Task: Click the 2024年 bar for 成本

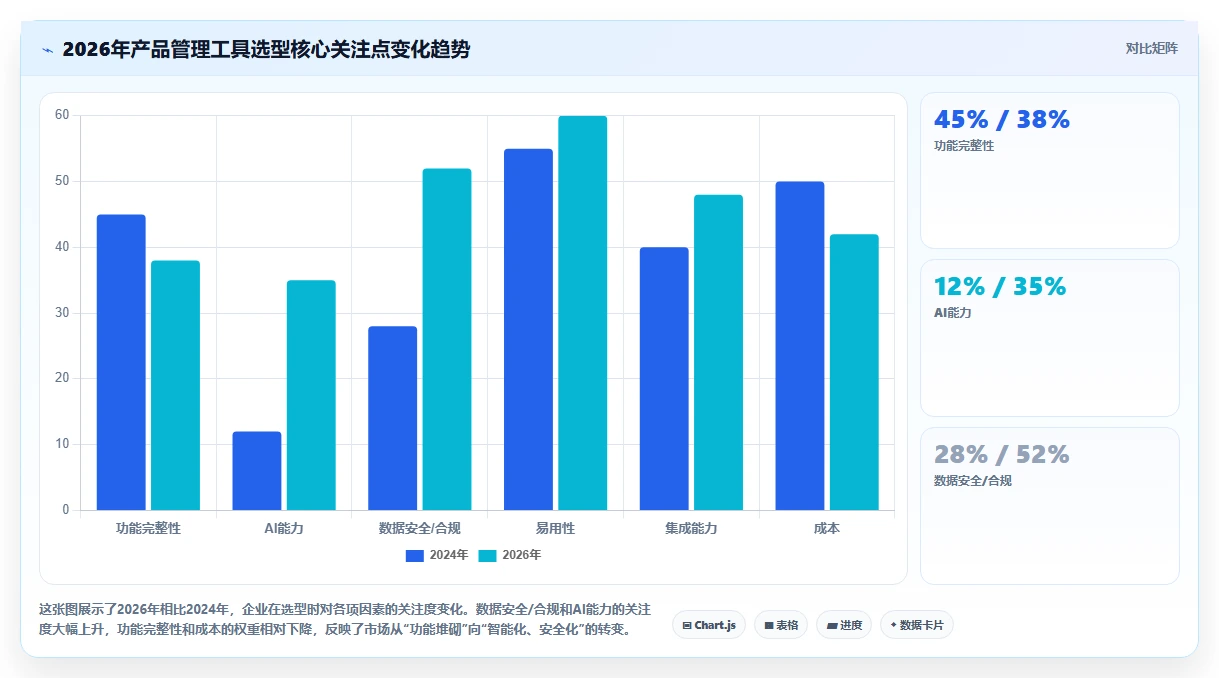Action: pyautogui.click(x=800, y=346)
